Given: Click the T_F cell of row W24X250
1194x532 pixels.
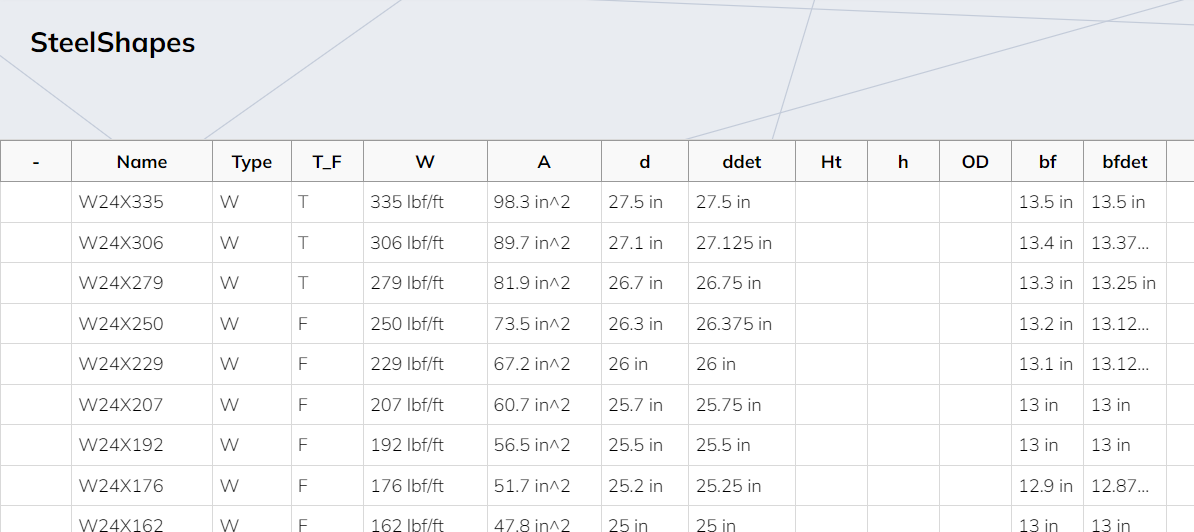Looking at the screenshot, I should [327, 323].
